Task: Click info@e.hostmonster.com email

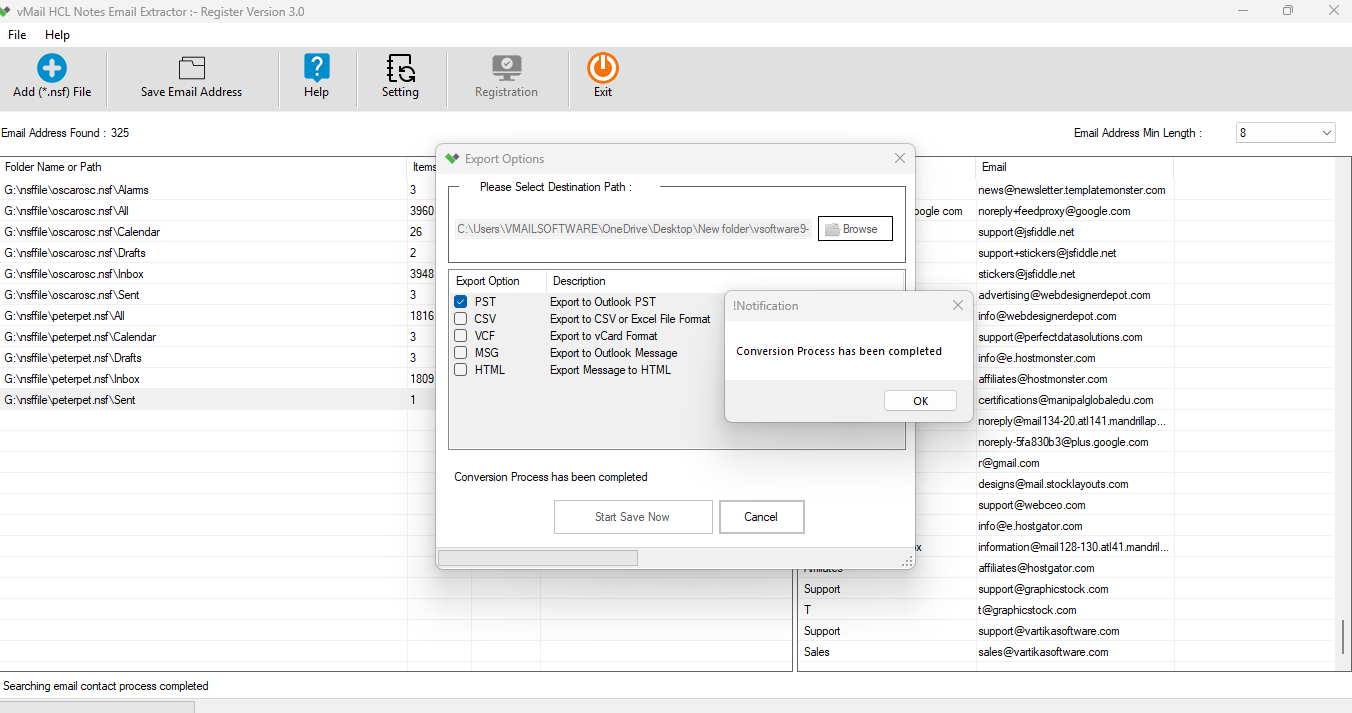Action: [x=1036, y=358]
